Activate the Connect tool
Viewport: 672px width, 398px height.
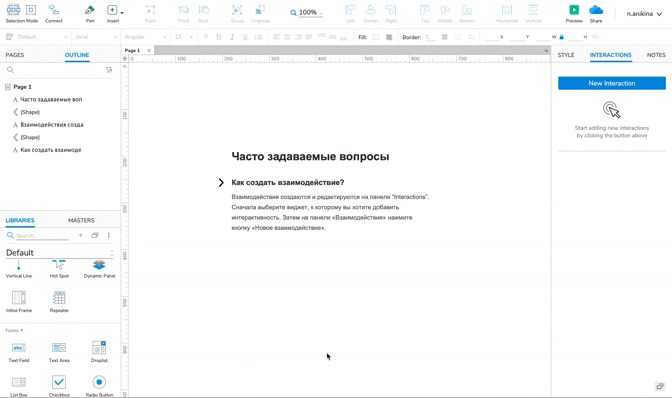click(x=54, y=10)
